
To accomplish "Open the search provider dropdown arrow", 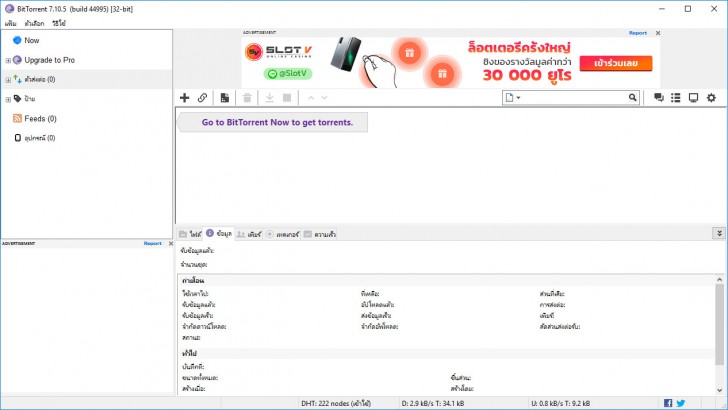I will pos(518,98).
